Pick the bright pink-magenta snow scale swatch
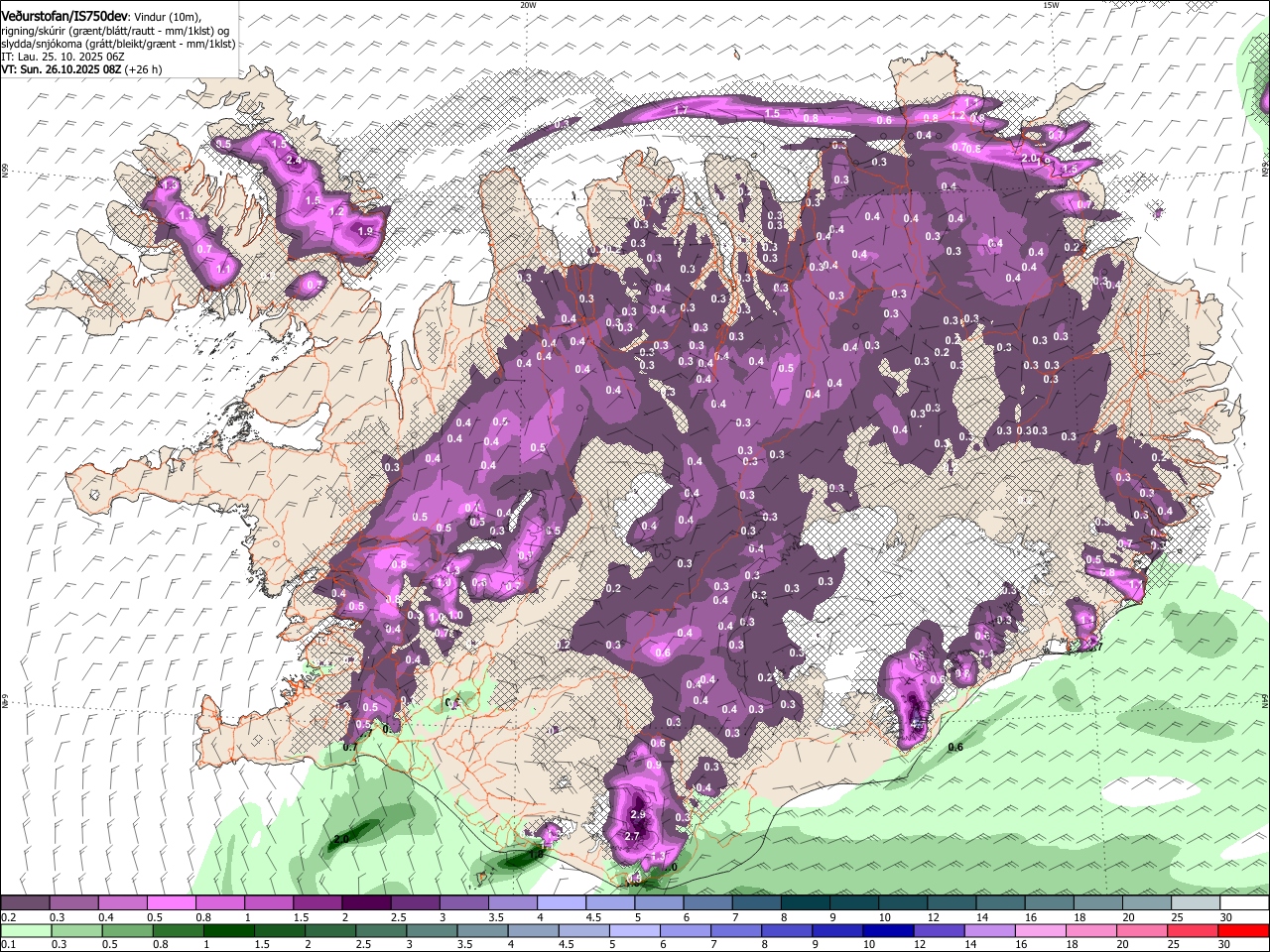Screen dimensions: 1270x952 coord(171,902)
